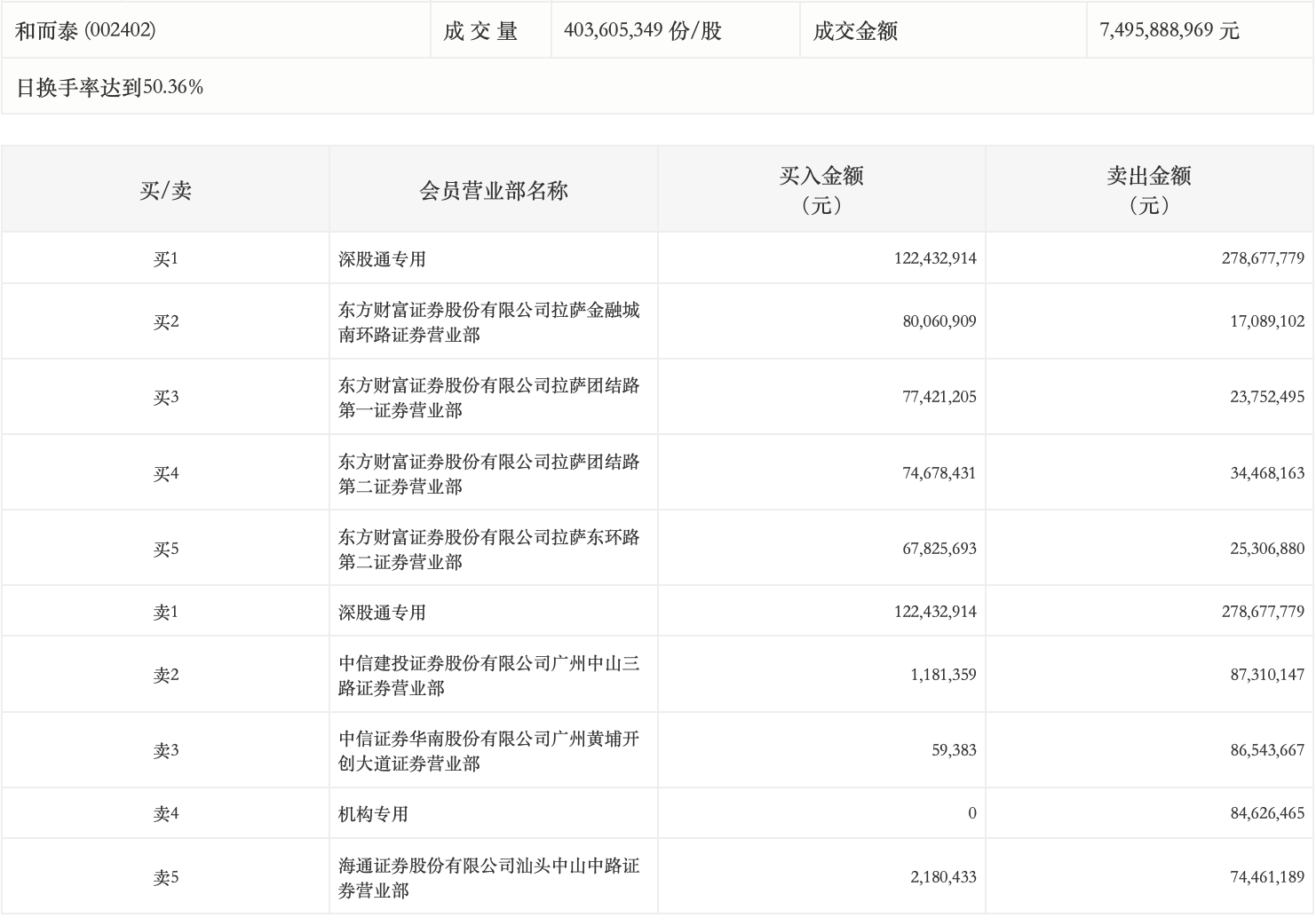Click the 会员营业部名称 column header

coord(494,191)
